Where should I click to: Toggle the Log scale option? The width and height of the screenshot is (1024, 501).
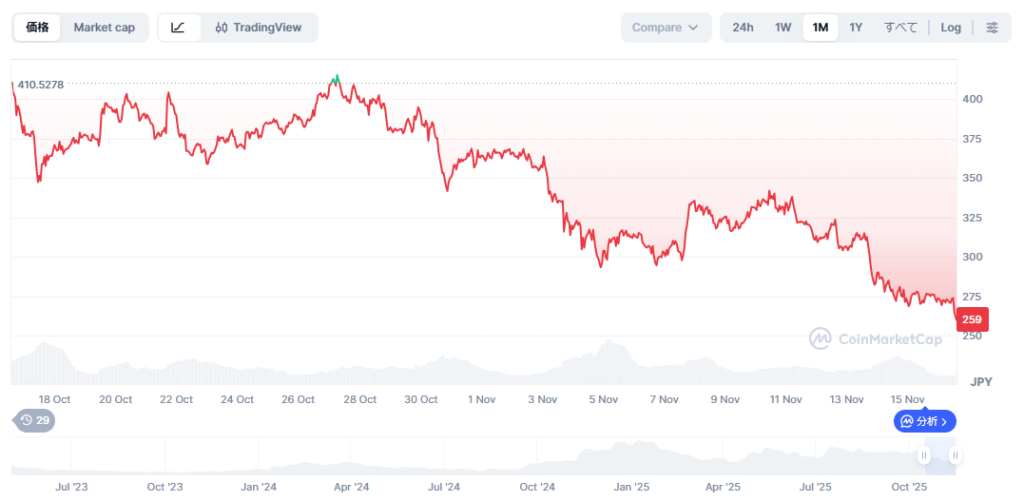[950, 27]
